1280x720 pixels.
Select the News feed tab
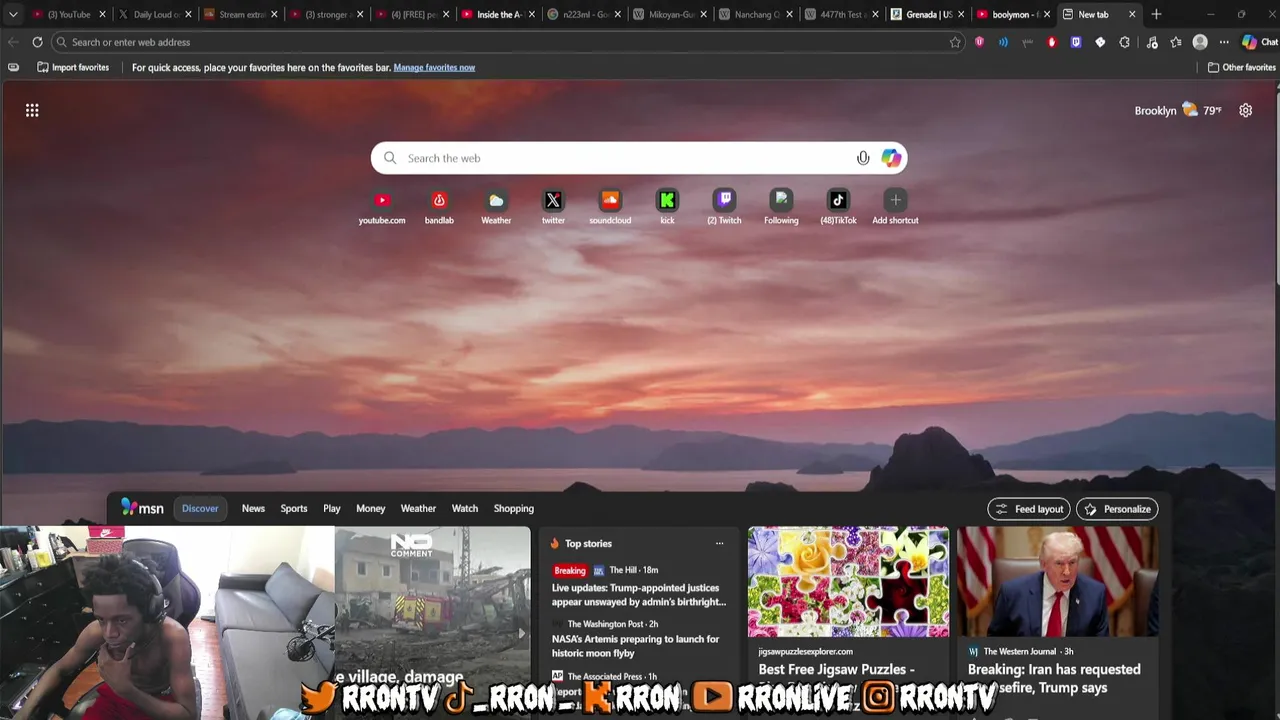pos(253,508)
